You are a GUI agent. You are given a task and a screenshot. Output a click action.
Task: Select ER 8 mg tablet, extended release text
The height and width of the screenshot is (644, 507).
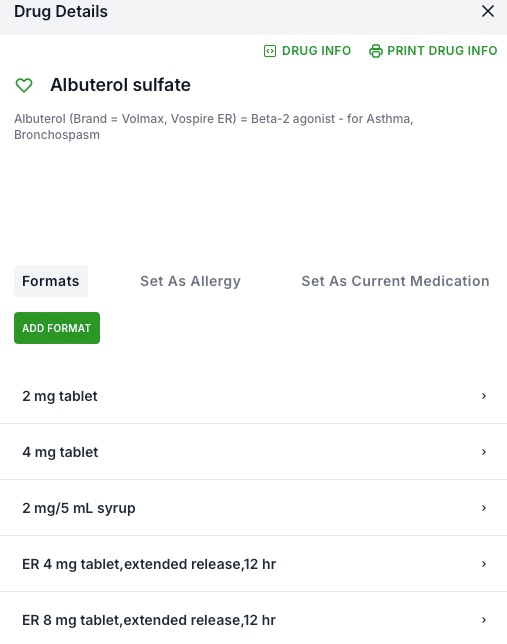pyautogui.click(x=149, y=620)
